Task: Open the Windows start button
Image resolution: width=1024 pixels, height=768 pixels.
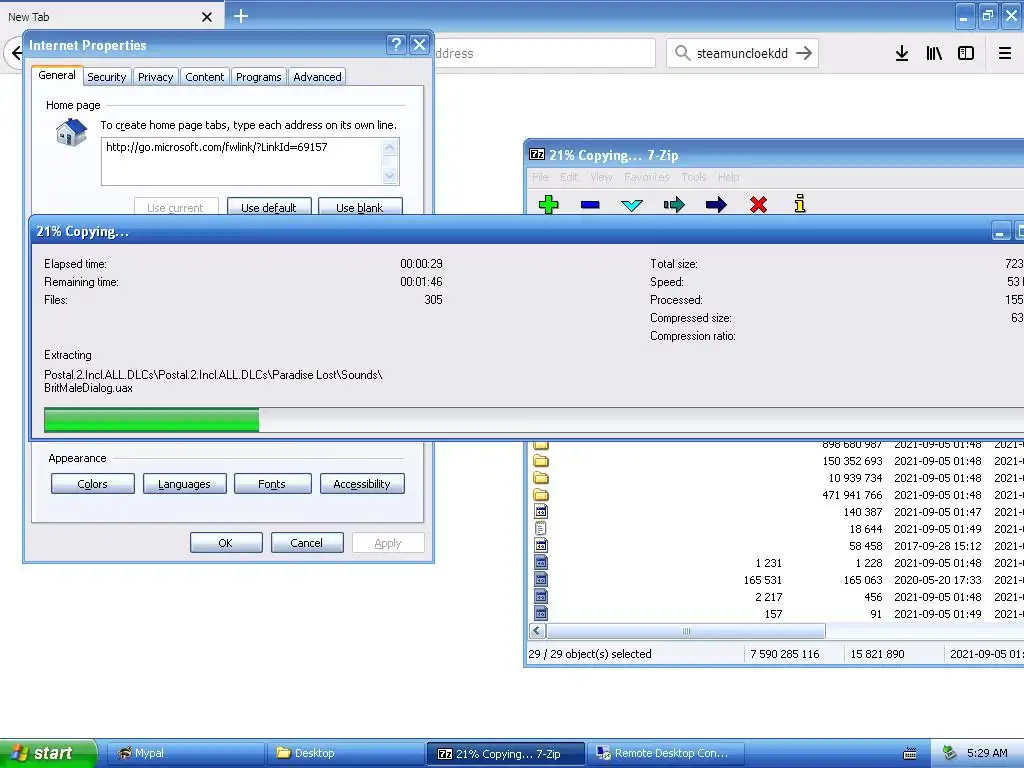Action: coord(48,753)
